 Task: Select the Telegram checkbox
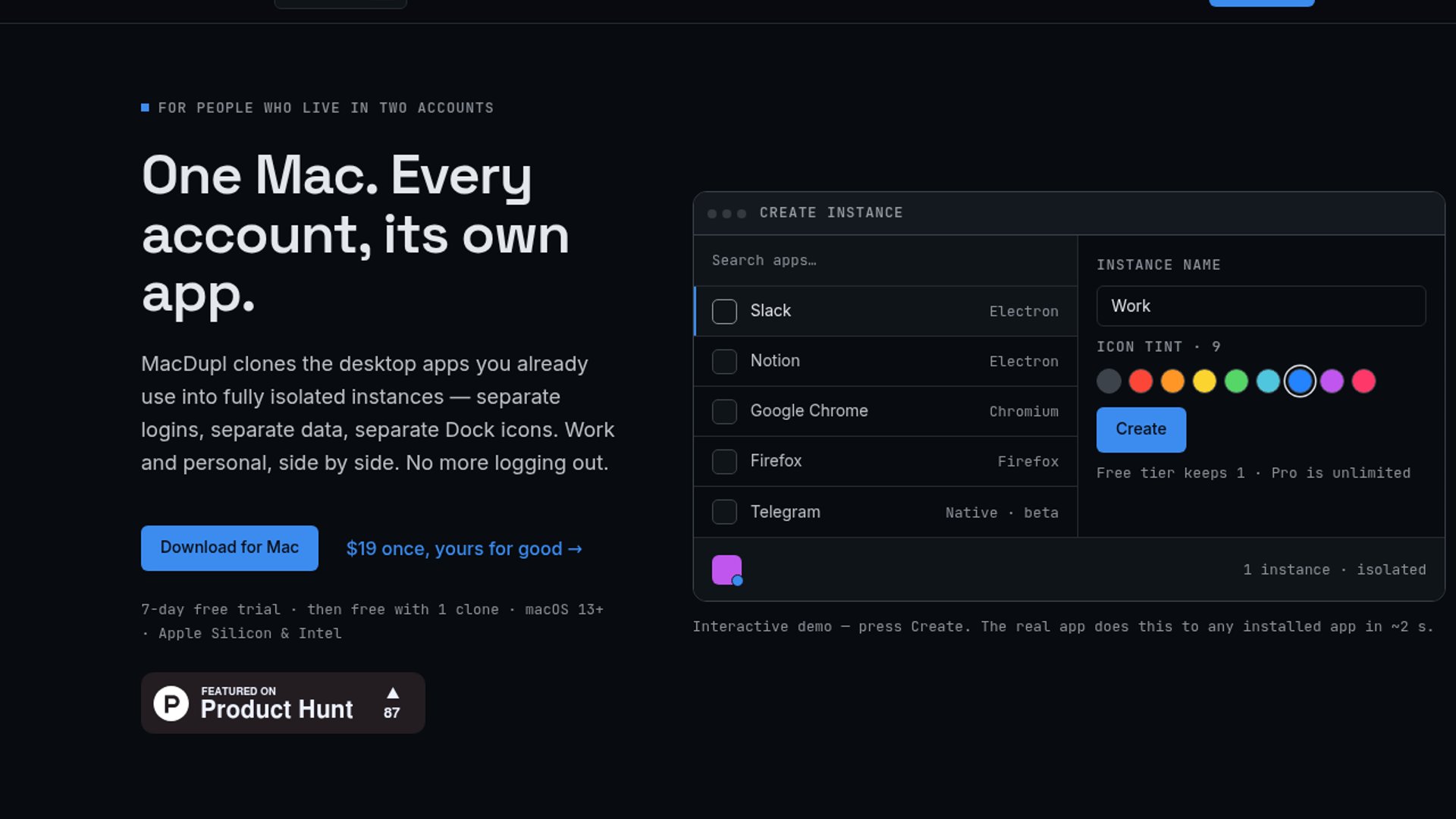coord(724,512)
